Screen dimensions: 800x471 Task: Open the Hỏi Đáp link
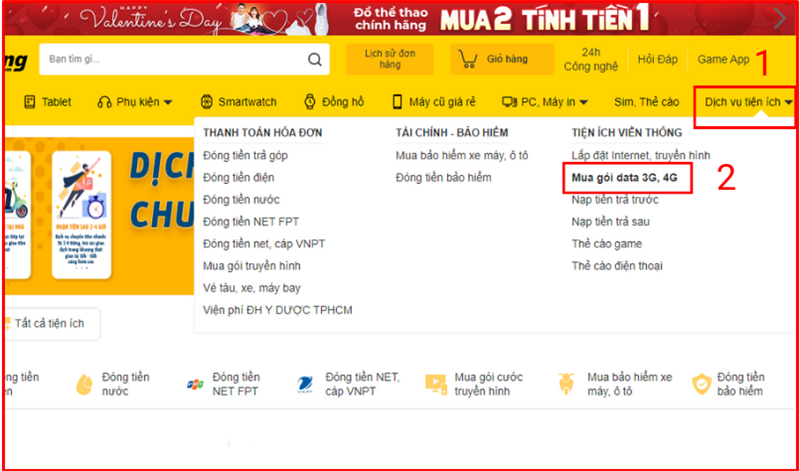click(x=658, y=59)
